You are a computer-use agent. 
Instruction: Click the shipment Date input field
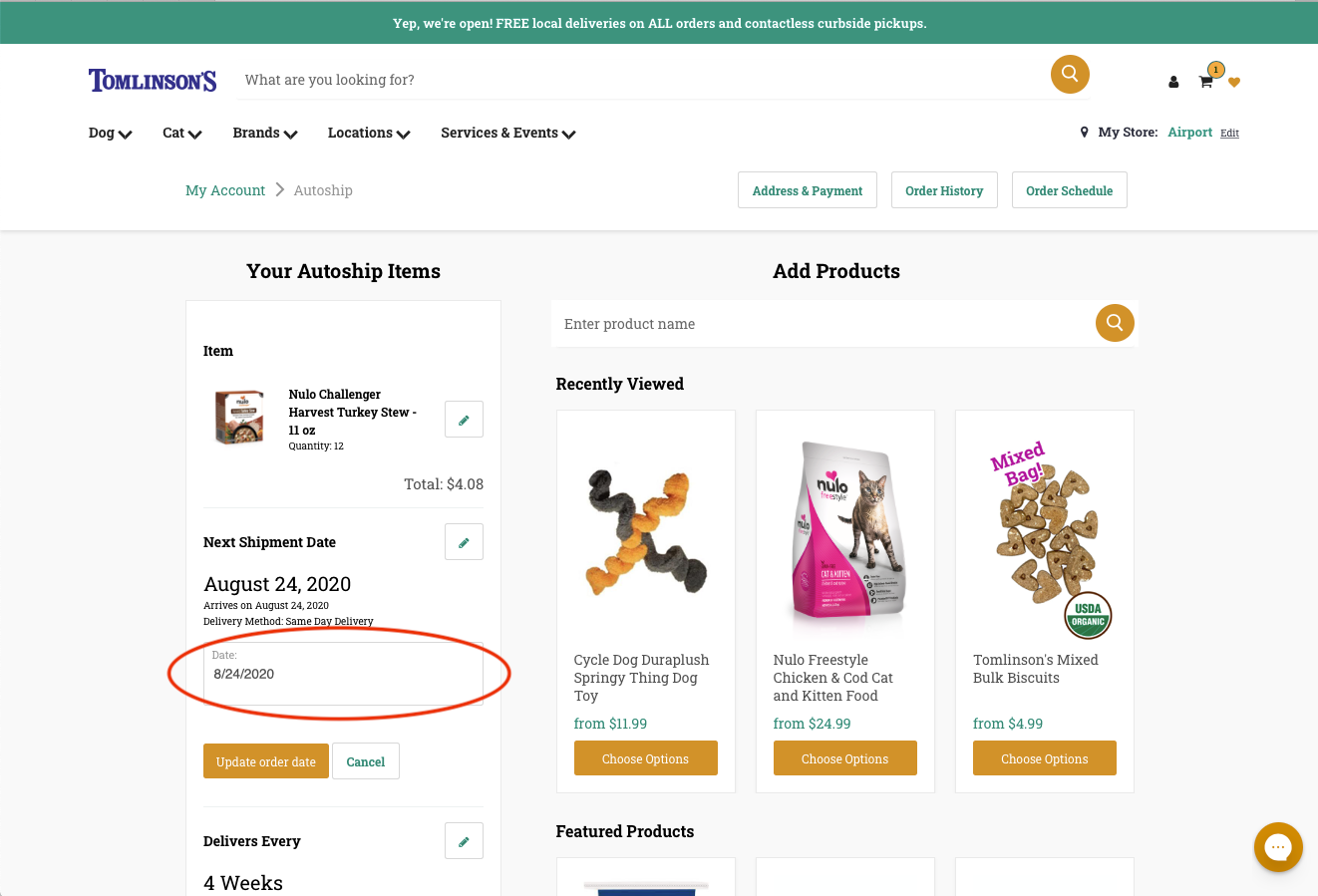point(343,674)
